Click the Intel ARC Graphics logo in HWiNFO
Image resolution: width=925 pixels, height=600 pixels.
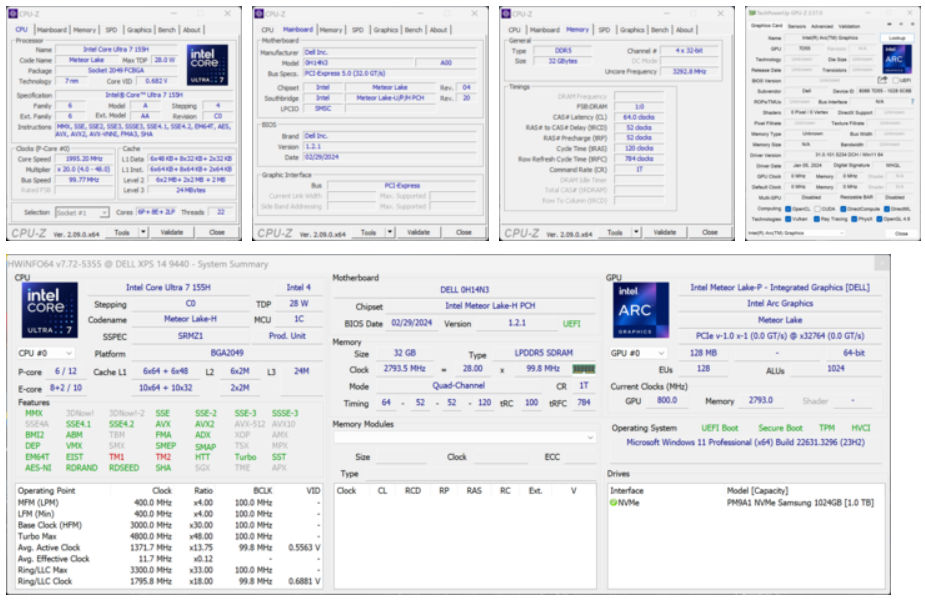point(641,310)
